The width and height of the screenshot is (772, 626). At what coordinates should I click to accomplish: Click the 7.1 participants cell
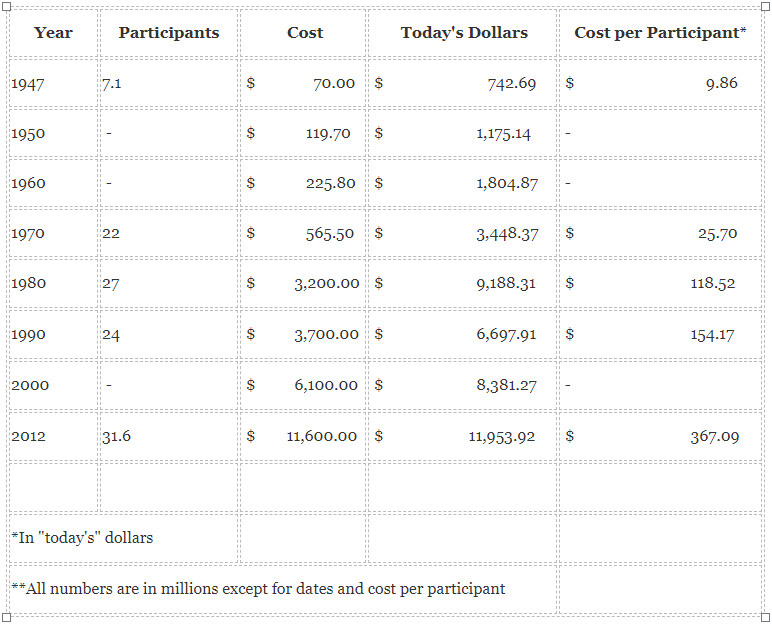[169, 83]
